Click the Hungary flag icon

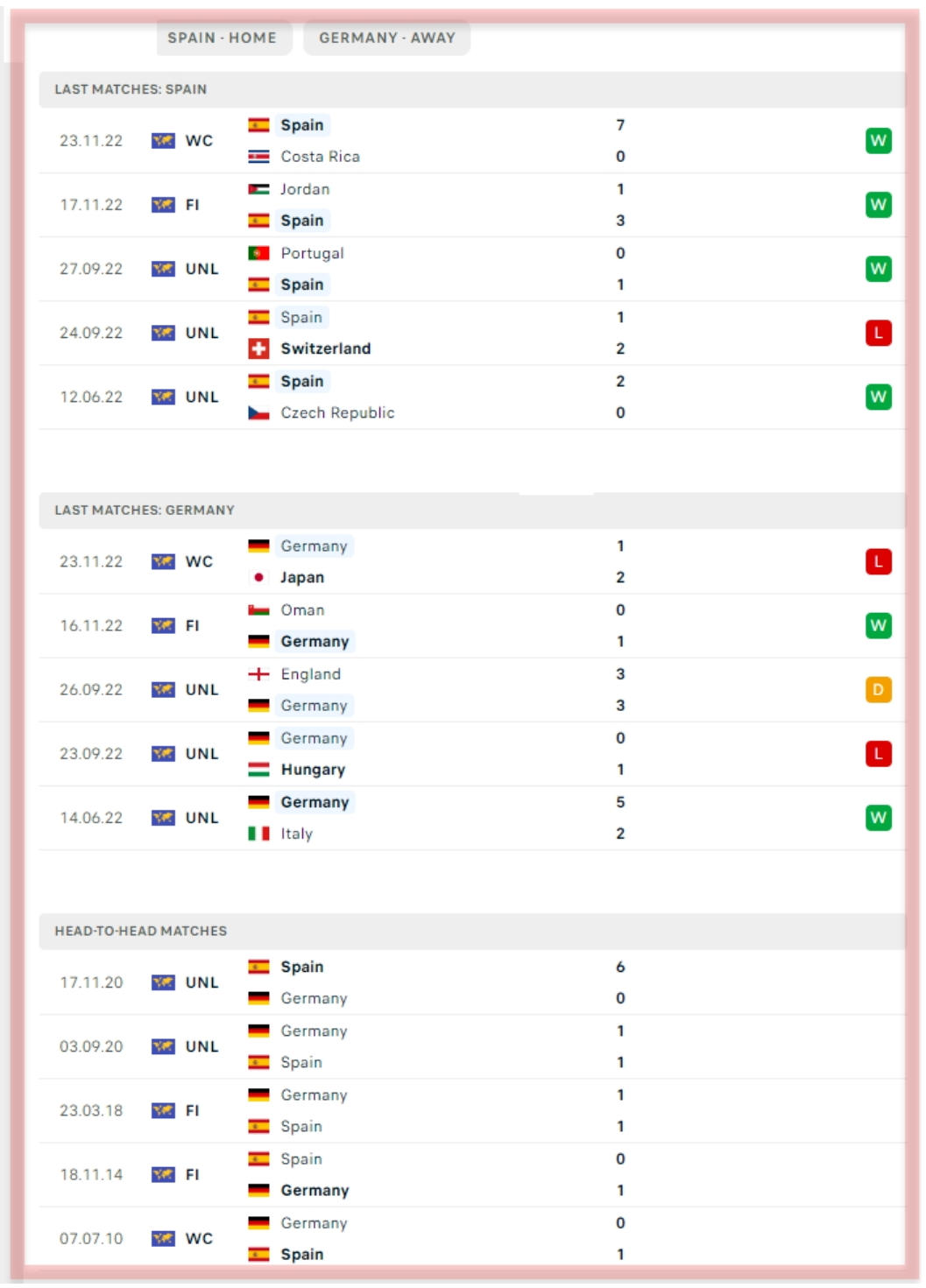[258, 770]
